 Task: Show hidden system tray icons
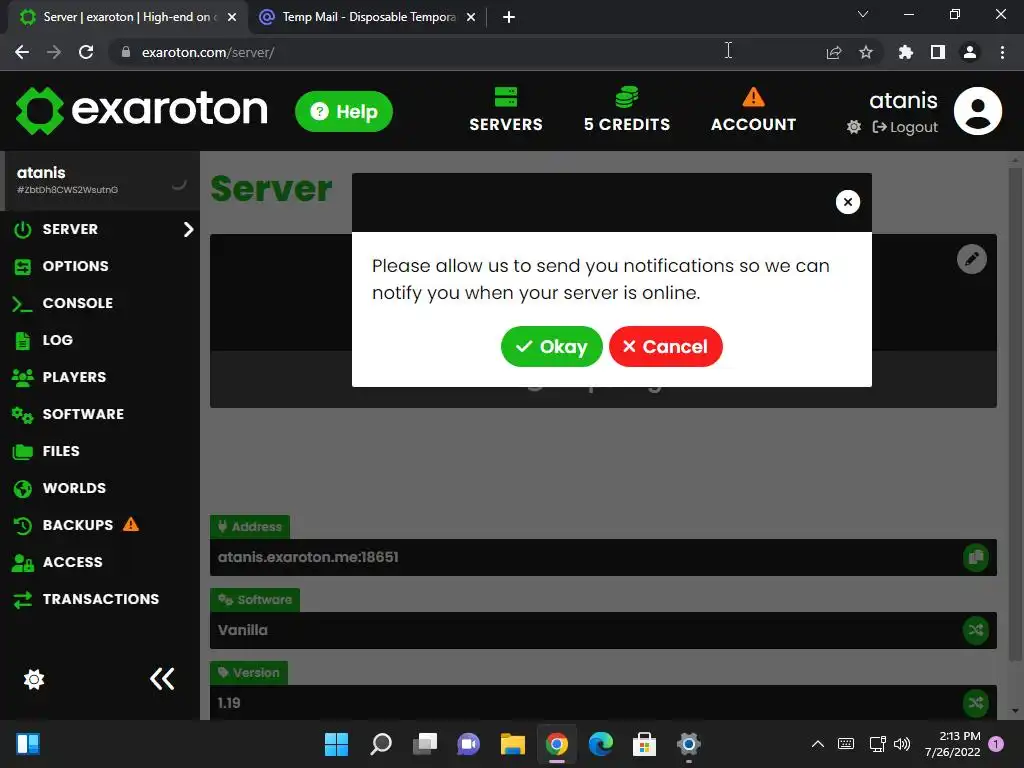(817, 744)
